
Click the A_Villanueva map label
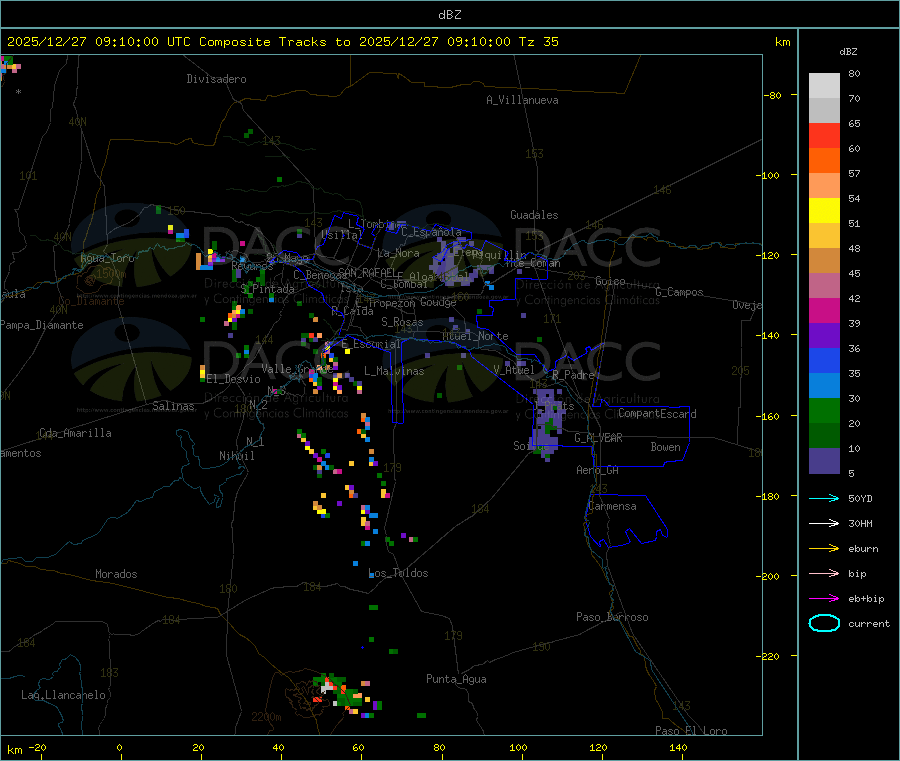(522, 100)
